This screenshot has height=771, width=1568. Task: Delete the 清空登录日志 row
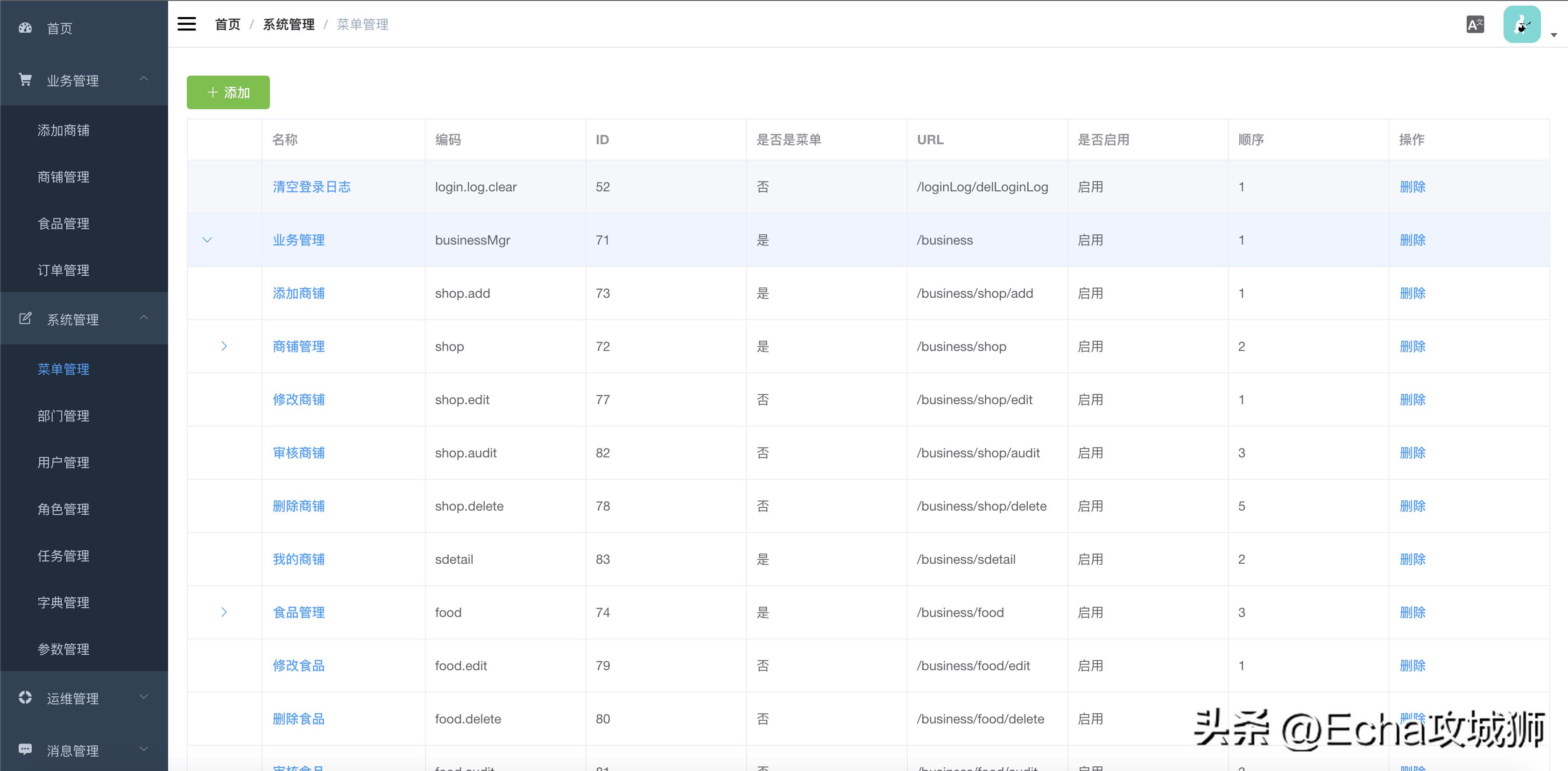pyautogui.click(x=1412, y=187)
